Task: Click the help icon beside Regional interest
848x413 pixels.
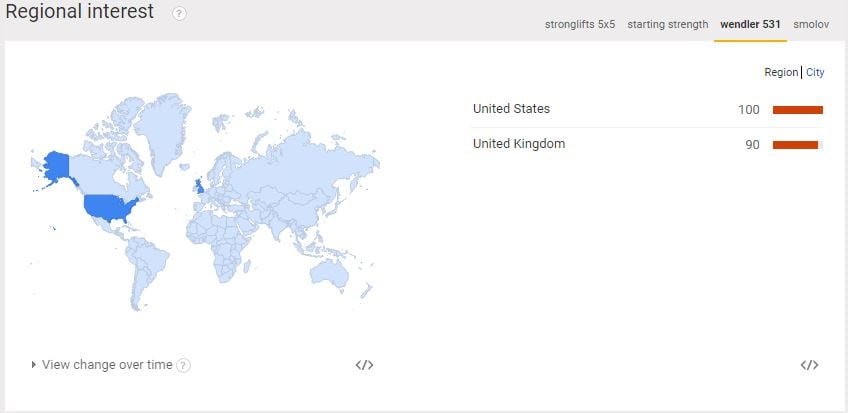Action: coord(179,13)
